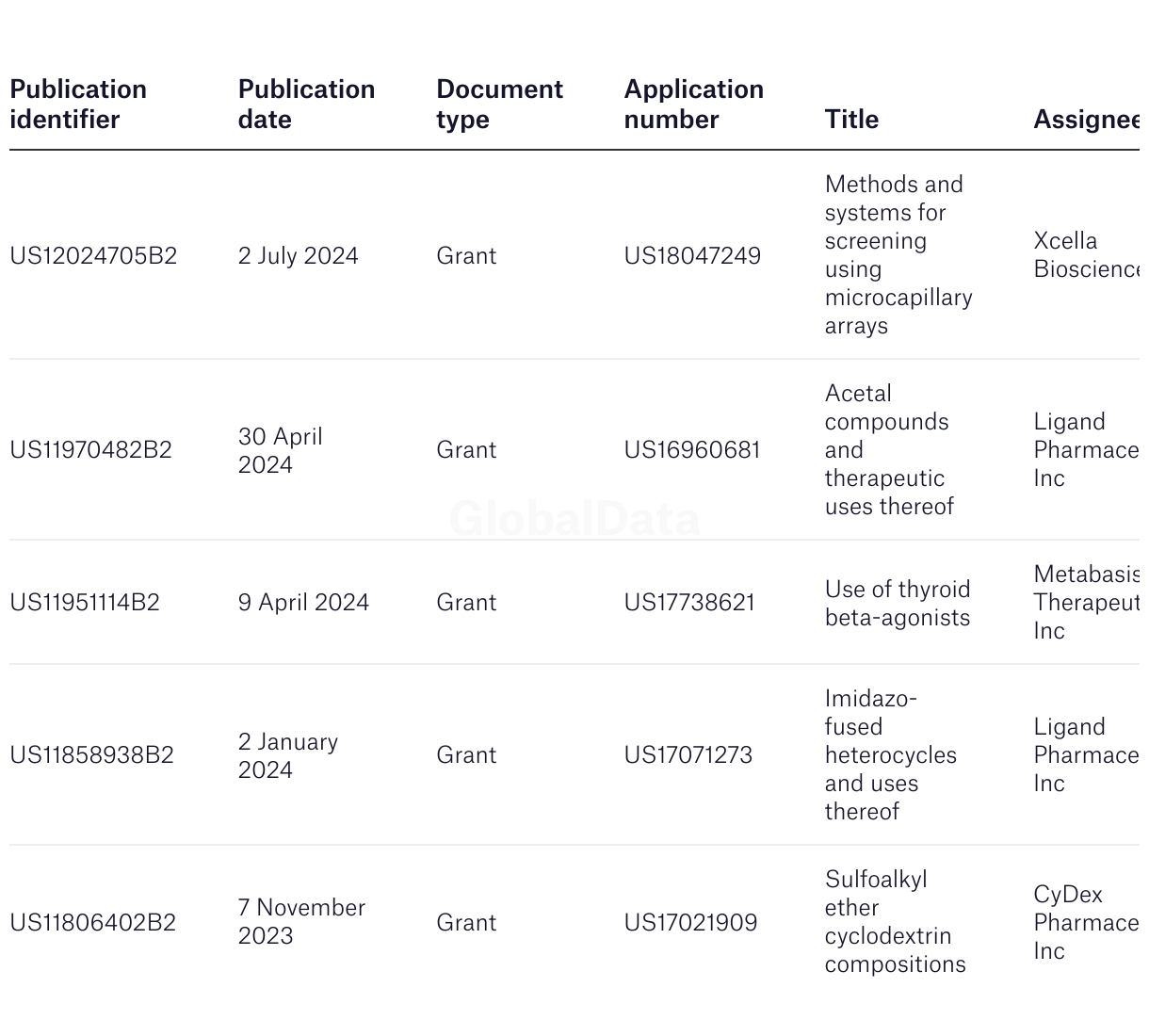Open publication US11970482B2
The width and height of the screenshot is (1149, 1036).
(90, 450)
